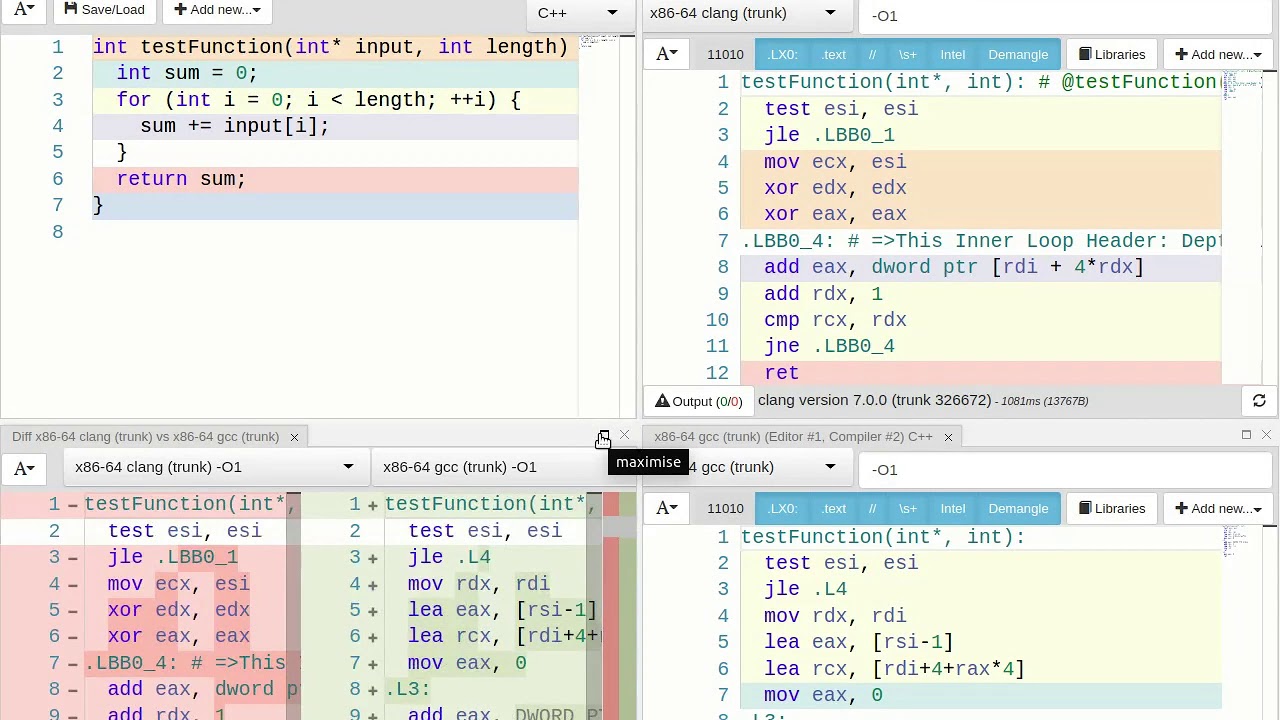This screenshot has height=720, width=1280.
Task: Toggle \s+ whitespace trim in gcc pane
Action: pyautogui.click(x=907, y=509)
